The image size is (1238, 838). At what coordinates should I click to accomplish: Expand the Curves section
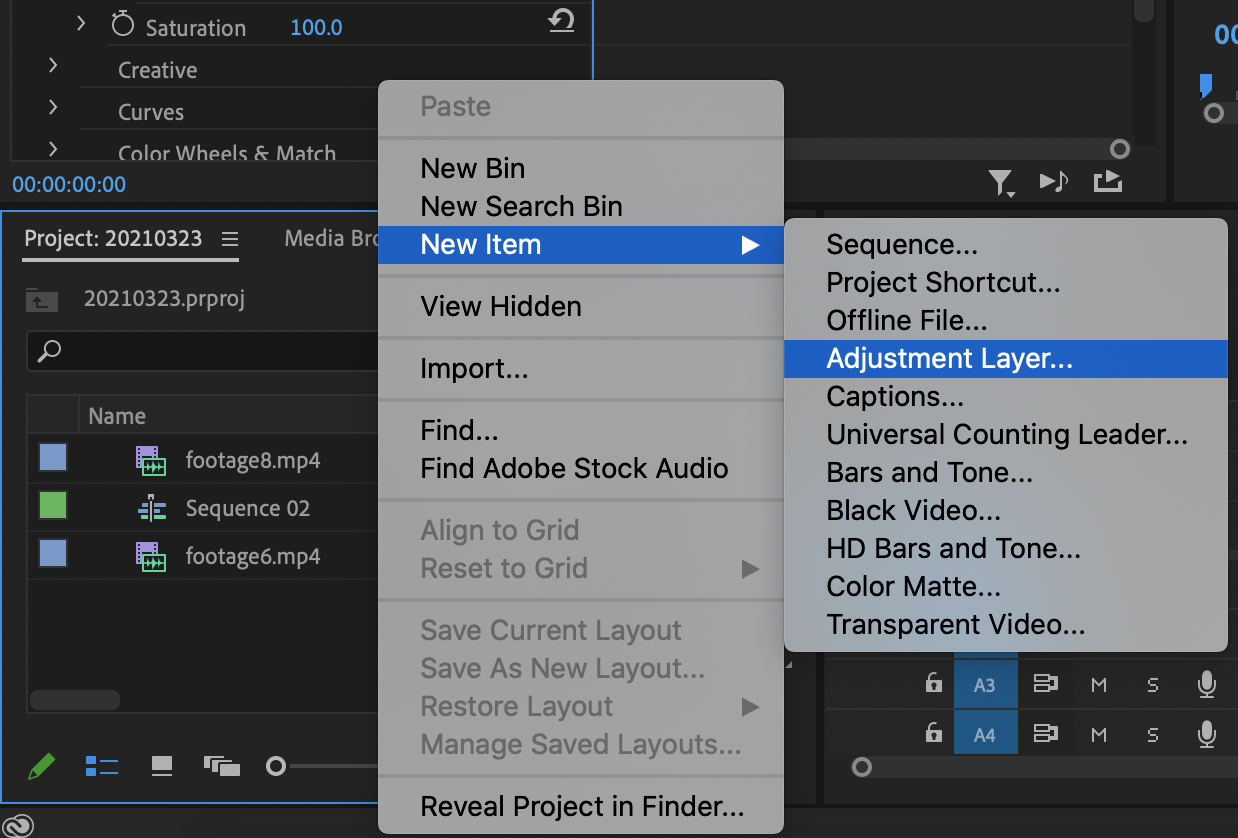tap(53, 108)
